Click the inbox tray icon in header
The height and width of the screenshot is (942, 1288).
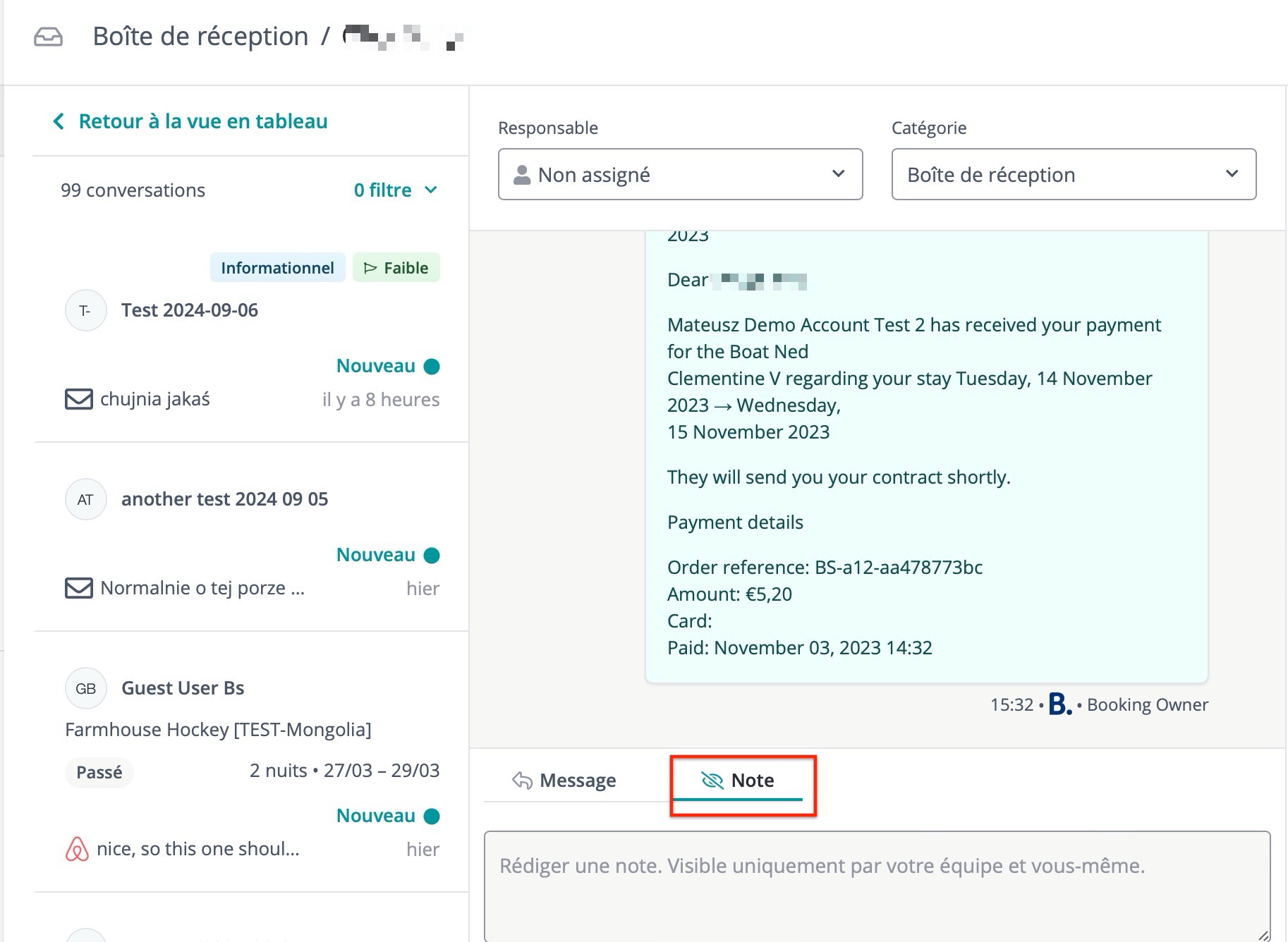pos(48,37)
